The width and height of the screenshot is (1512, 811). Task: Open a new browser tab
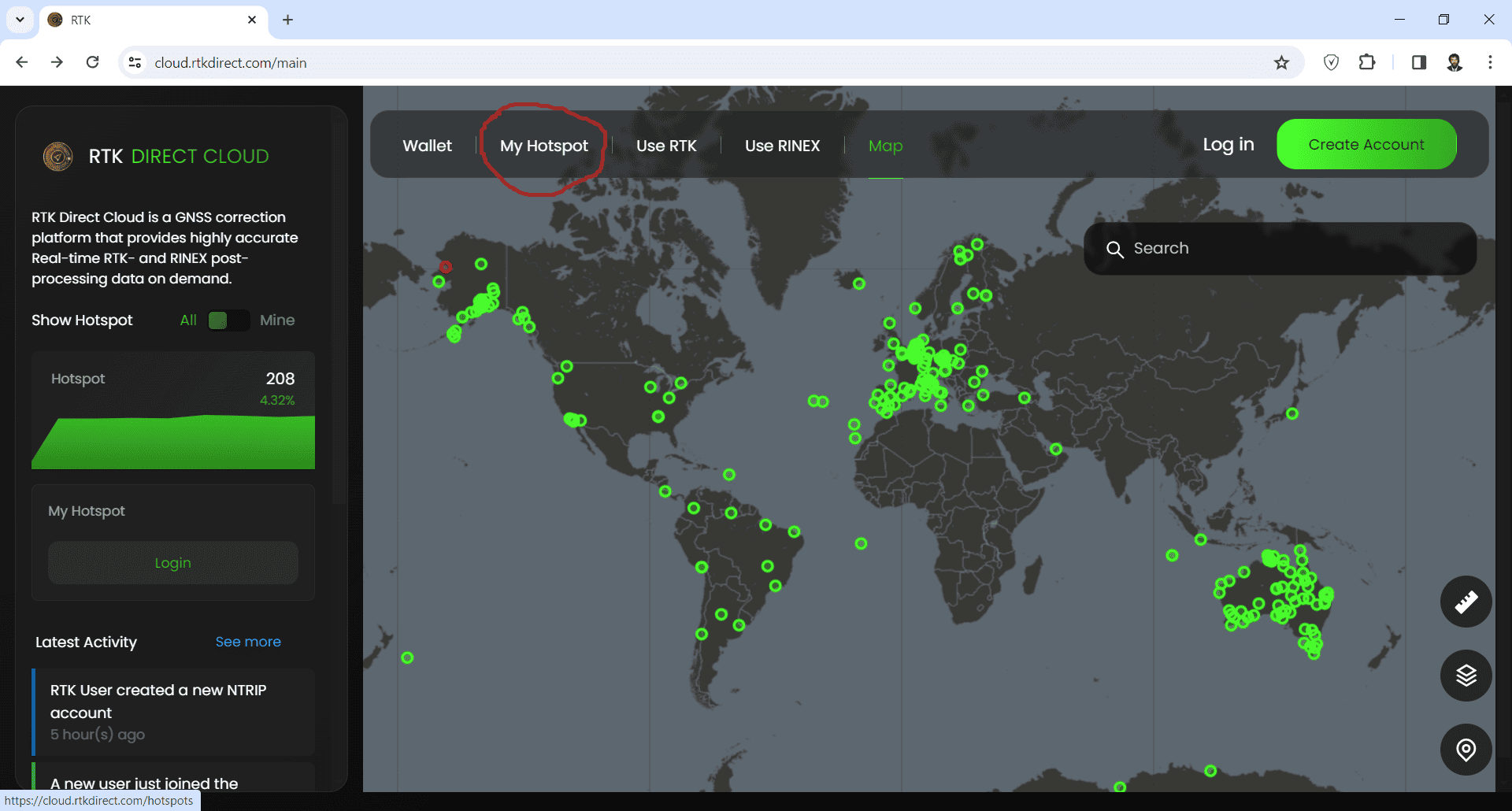tap(287, 20)
